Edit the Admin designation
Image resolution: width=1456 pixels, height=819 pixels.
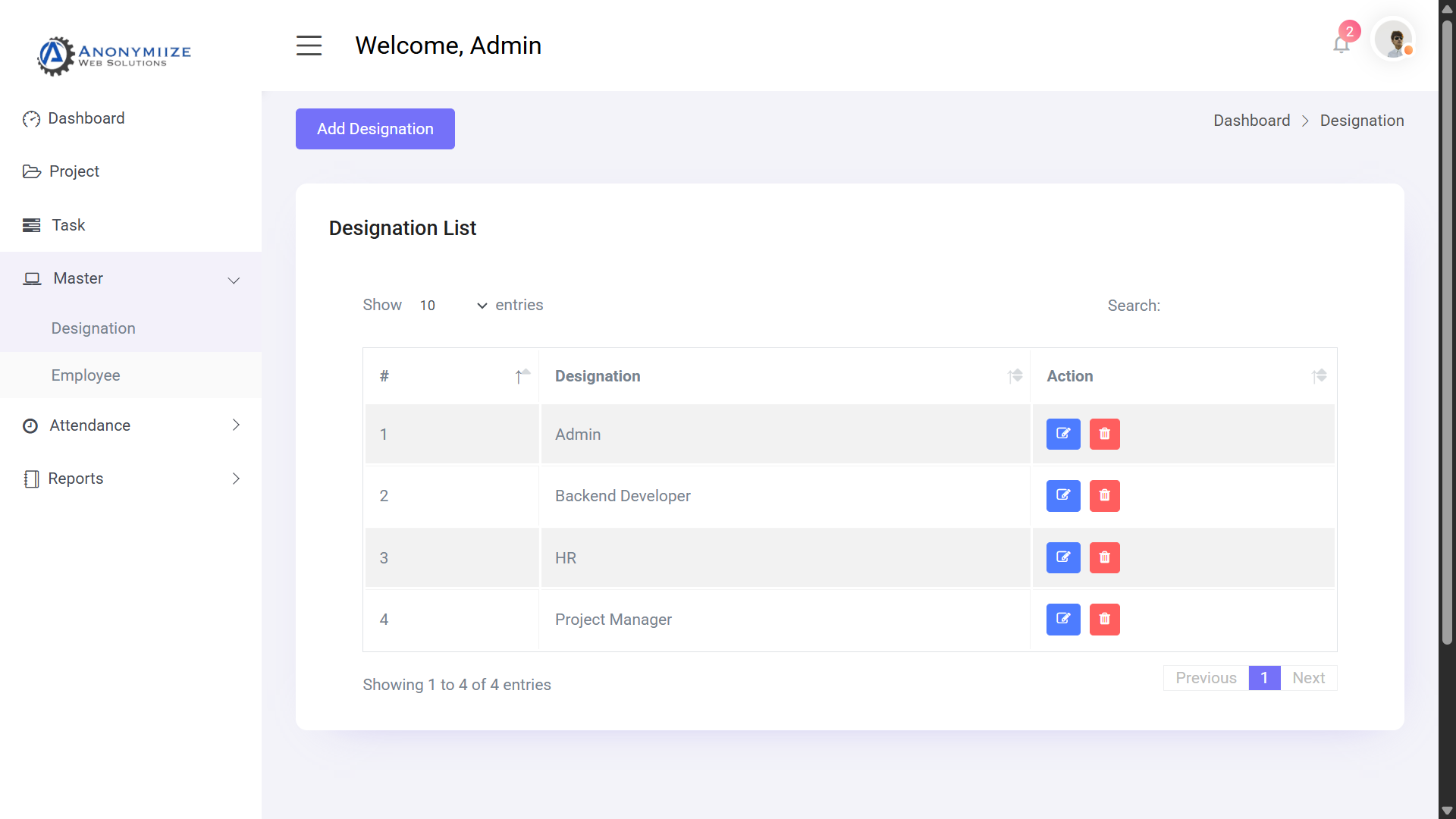(x=1063, y=435)
